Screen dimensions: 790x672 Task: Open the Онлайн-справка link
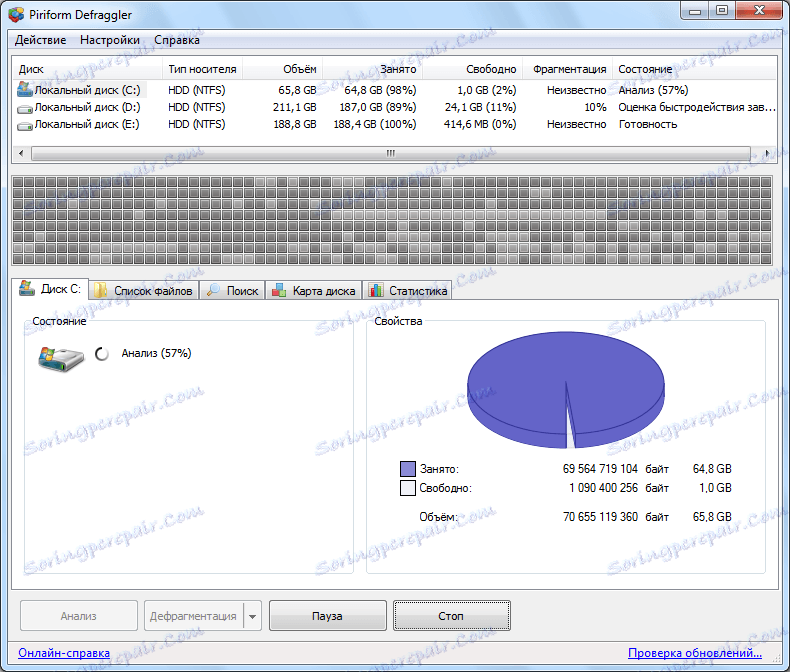pyautogui.click(x=64, y=653)
